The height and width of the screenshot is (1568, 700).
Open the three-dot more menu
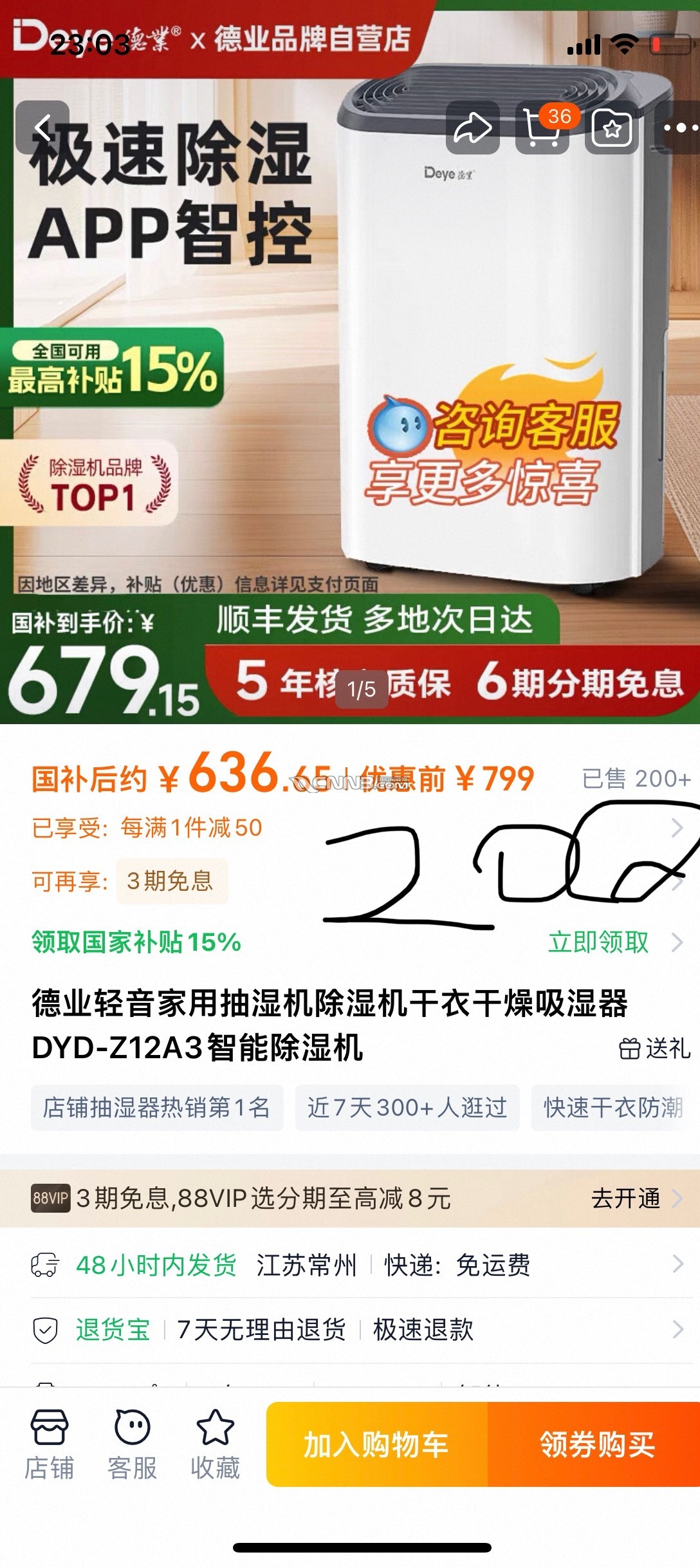(678, 127)
